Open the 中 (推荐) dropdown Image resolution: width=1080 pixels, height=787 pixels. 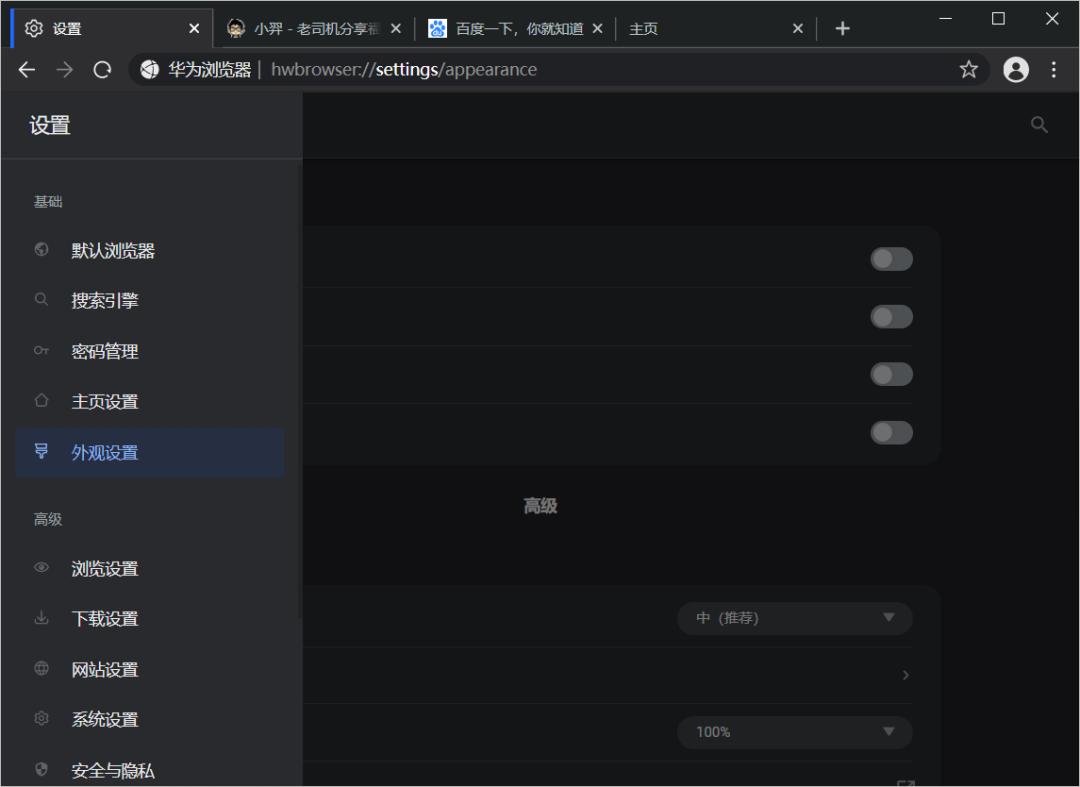click(x=794, y=618)
